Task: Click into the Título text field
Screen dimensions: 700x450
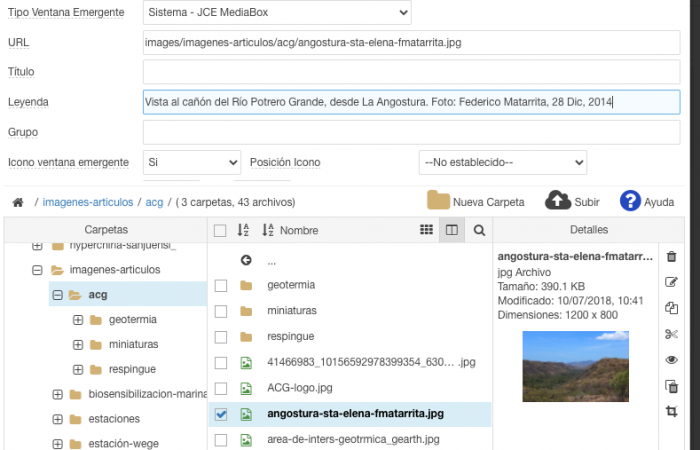Action: (411, 72)
